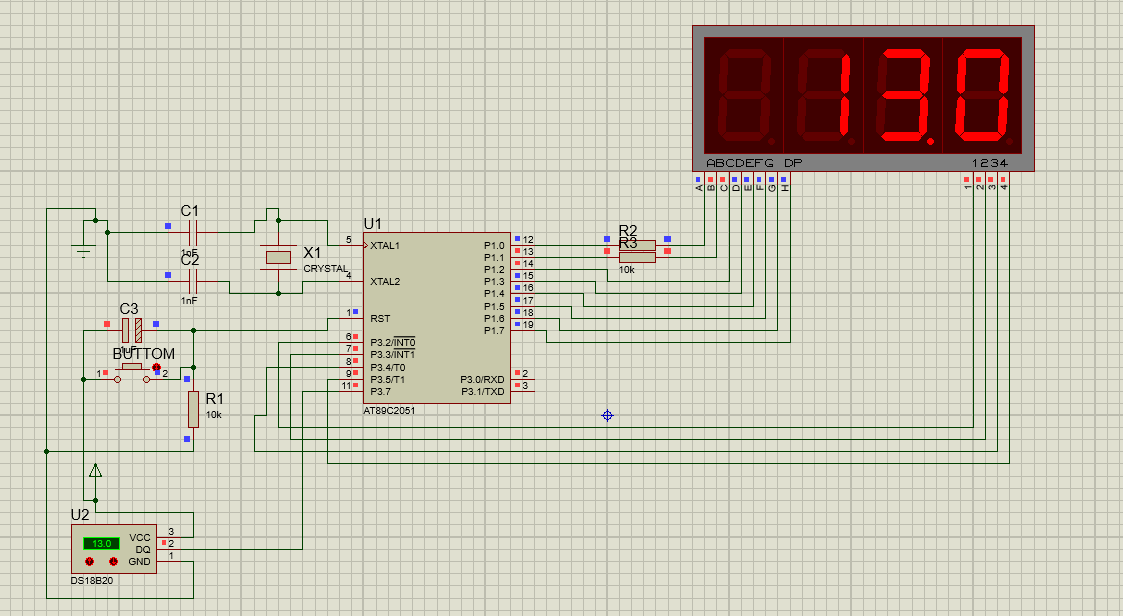1123x616 pixels.
Task: Select the BUTTOM push button plunger
Action: point(132,367)
